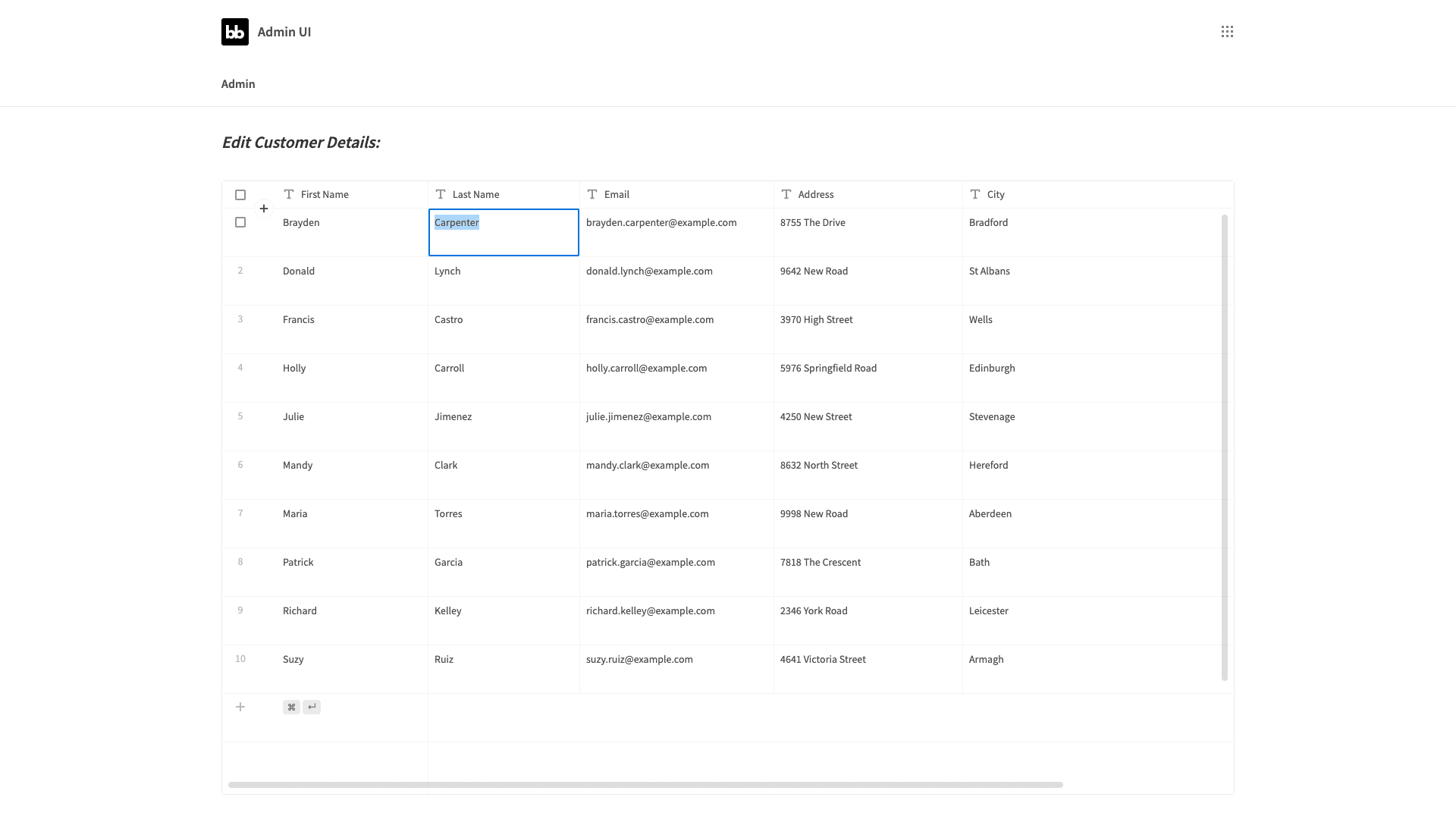Sort by the First Name column header
Viewport: 1456px width, 819px height.
[353, 194]
